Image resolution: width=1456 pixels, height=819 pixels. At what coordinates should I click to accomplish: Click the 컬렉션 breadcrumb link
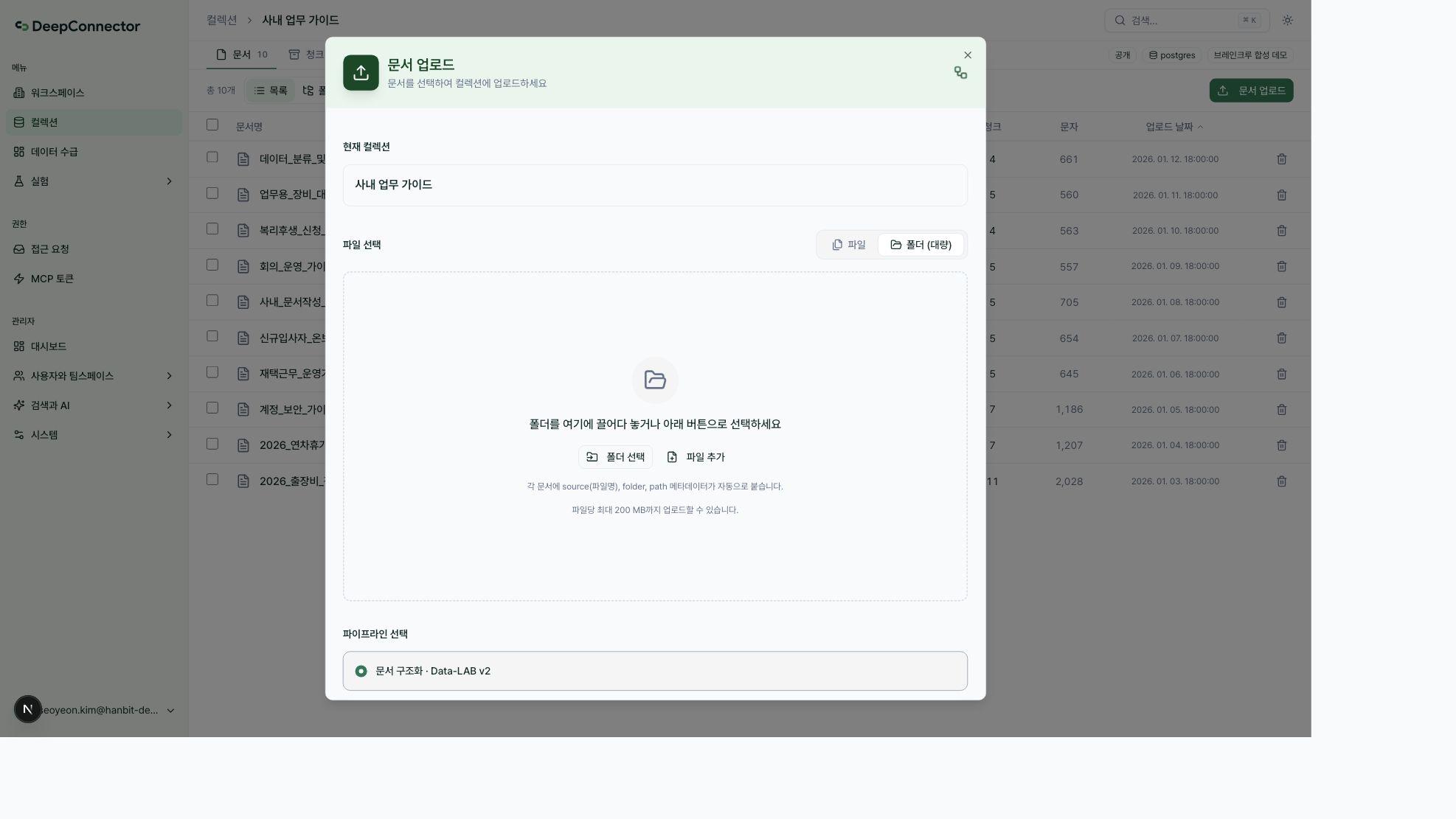[221, 21]
